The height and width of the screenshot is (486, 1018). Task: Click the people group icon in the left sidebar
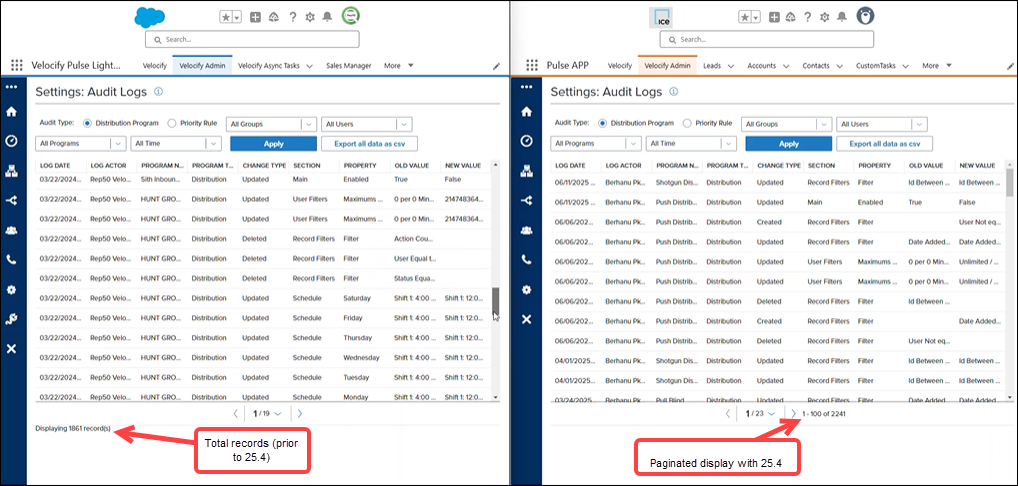pos(12,229)
